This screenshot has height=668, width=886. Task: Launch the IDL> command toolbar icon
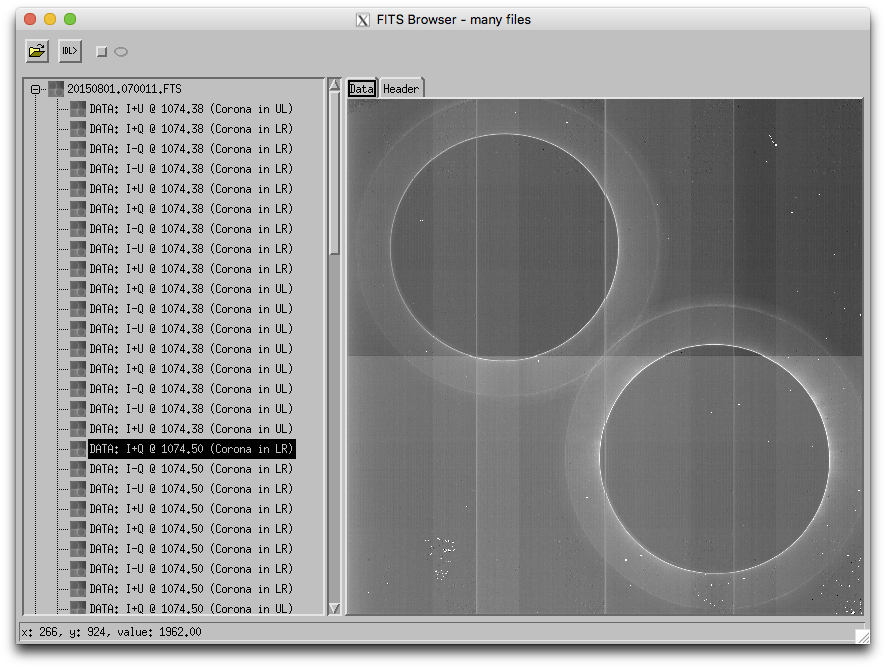pyautogui.click(x=69, y=51)
